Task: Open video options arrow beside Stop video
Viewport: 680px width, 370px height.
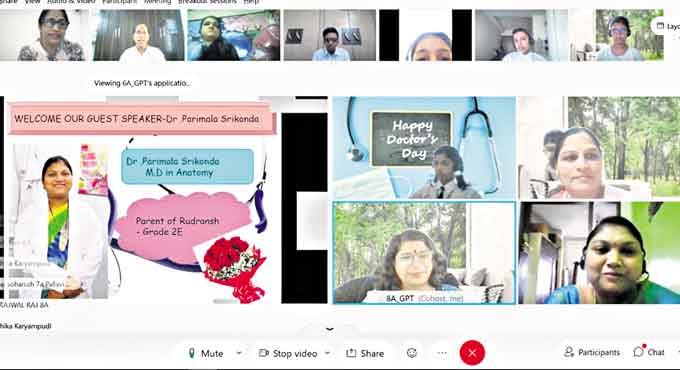Action: pos(328,353)
